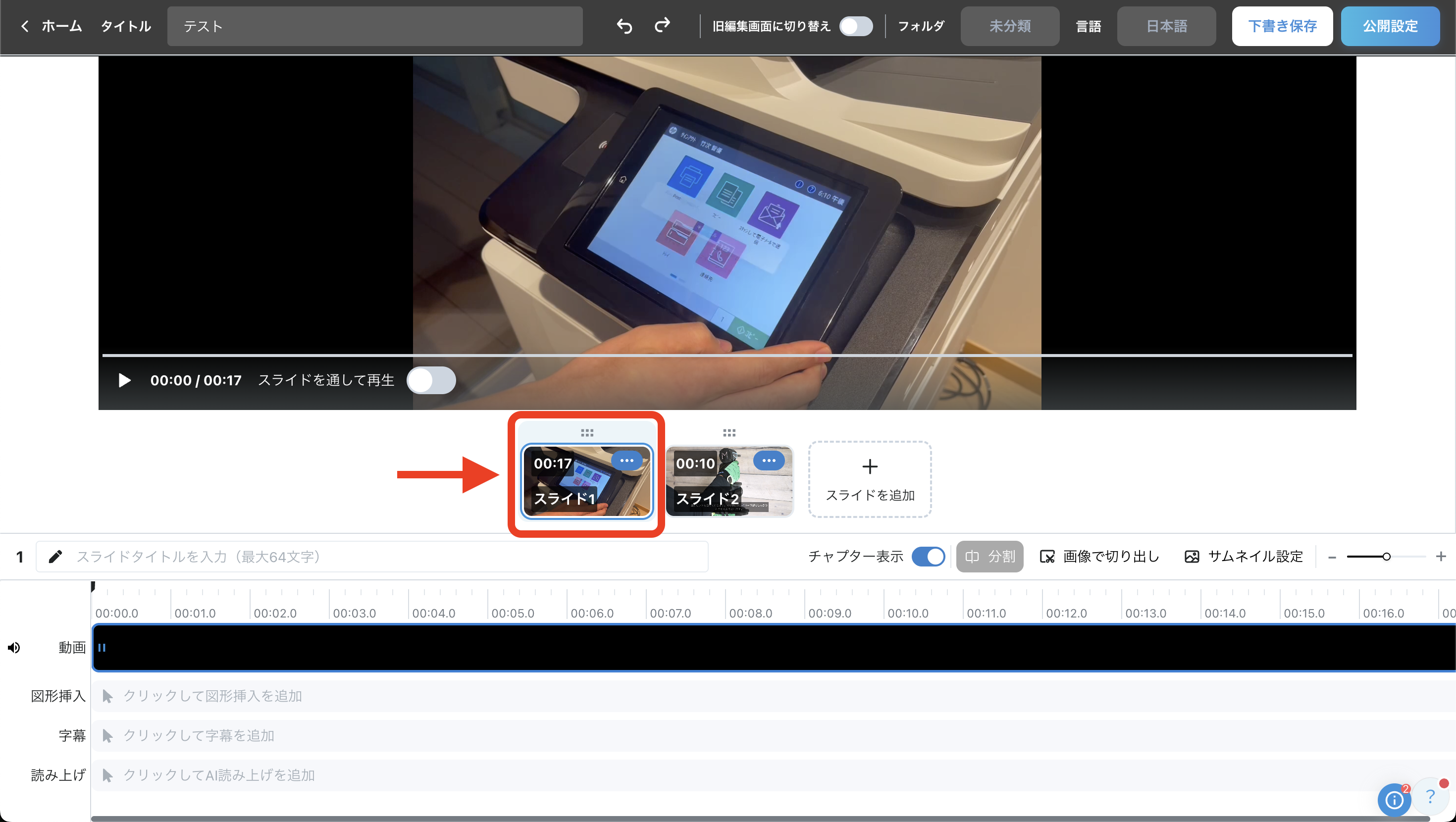Screen dimensions: 1456x822
Task: Open the フォルダ 未分類 dropdown
Action: (1009, 26)
